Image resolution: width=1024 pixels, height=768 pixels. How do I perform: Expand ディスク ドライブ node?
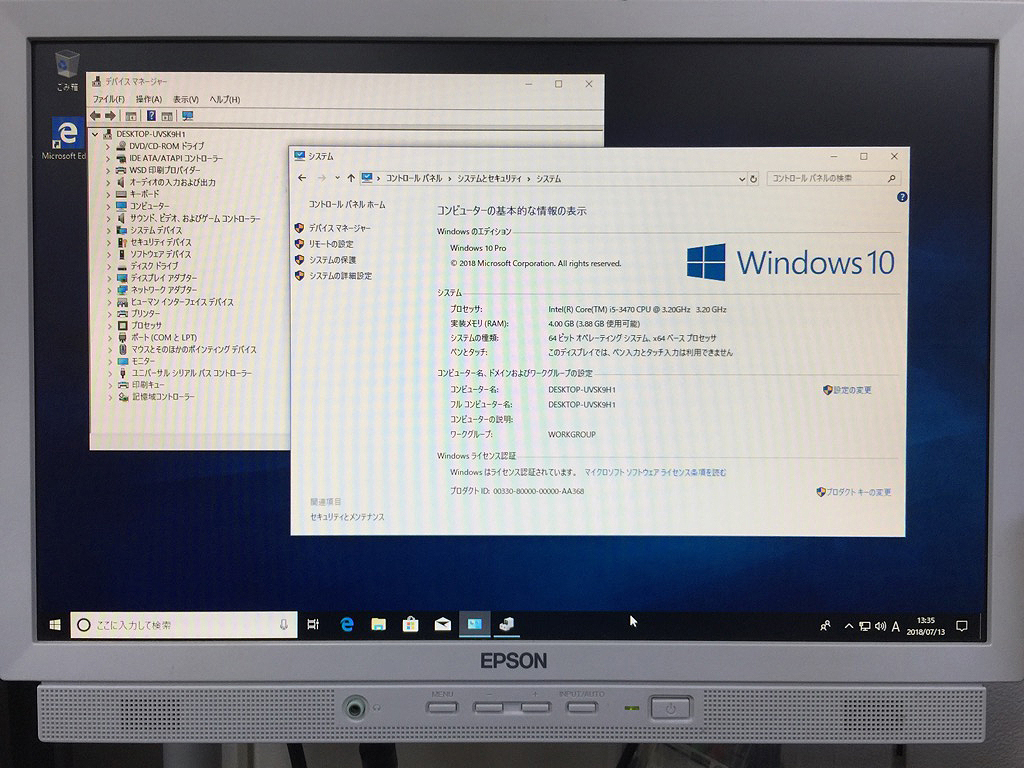(109, 266)
